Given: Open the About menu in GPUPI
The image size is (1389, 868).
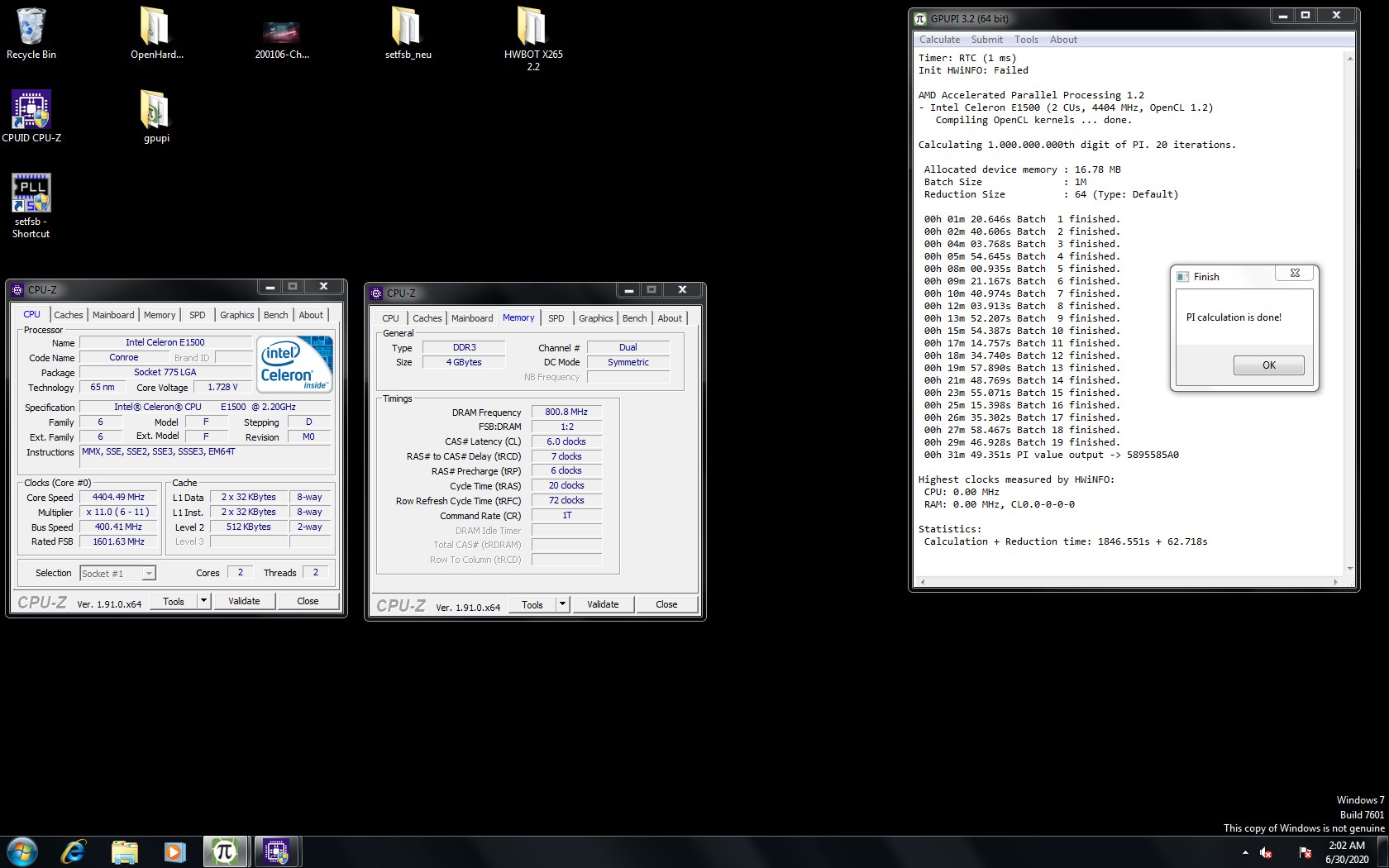Looking at the screenshot, I should 1063,40.
